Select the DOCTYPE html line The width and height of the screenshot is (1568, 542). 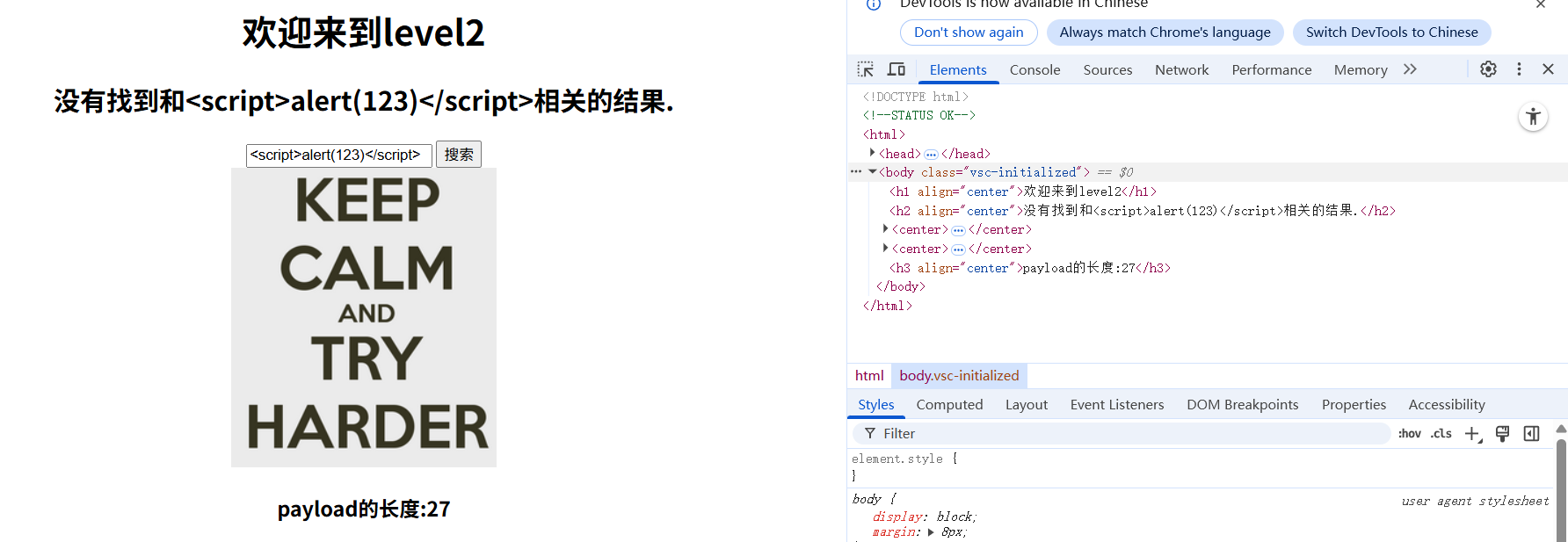(x=915, y=97)
